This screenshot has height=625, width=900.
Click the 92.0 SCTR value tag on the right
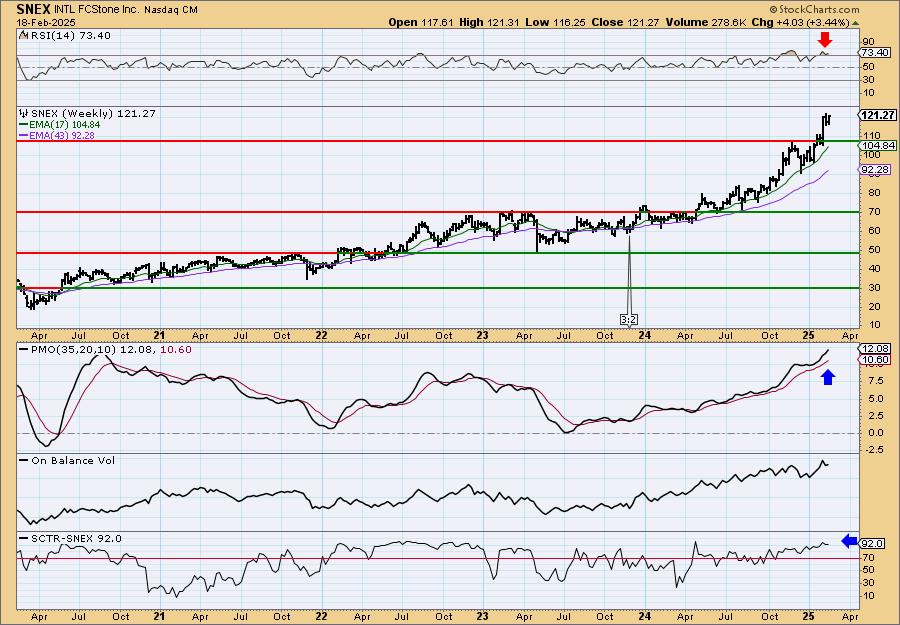tap(872, 544)
